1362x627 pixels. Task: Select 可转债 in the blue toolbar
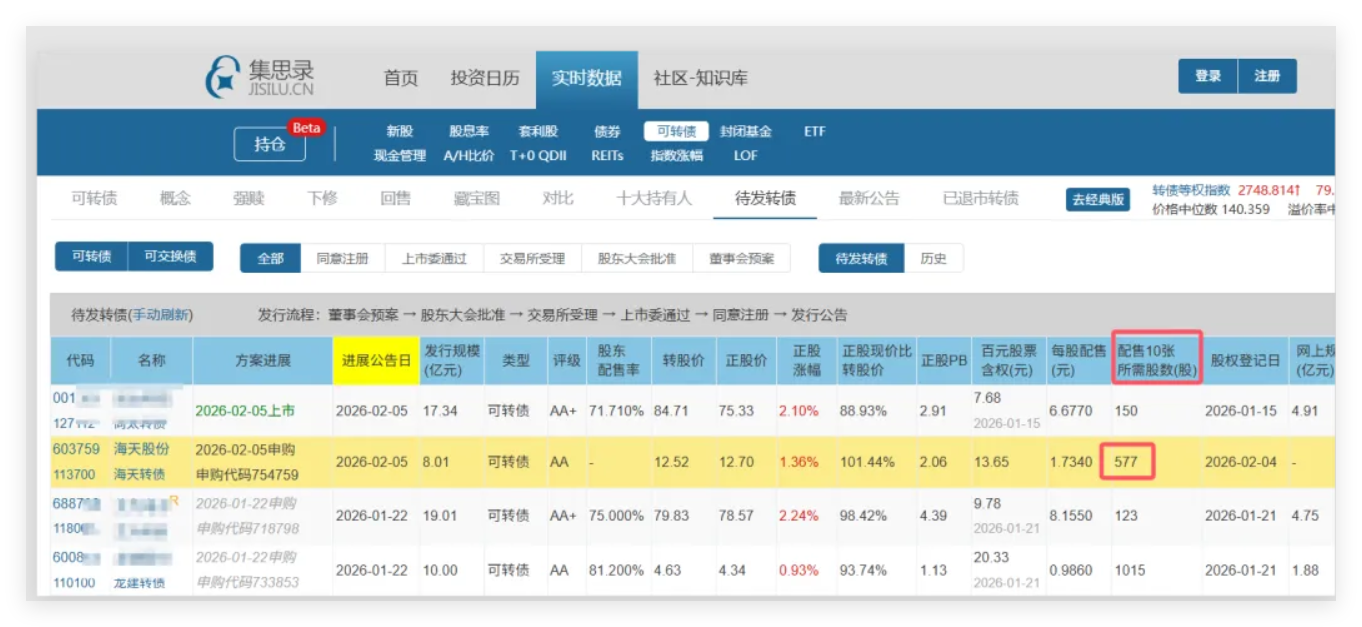tap(676, 131)
